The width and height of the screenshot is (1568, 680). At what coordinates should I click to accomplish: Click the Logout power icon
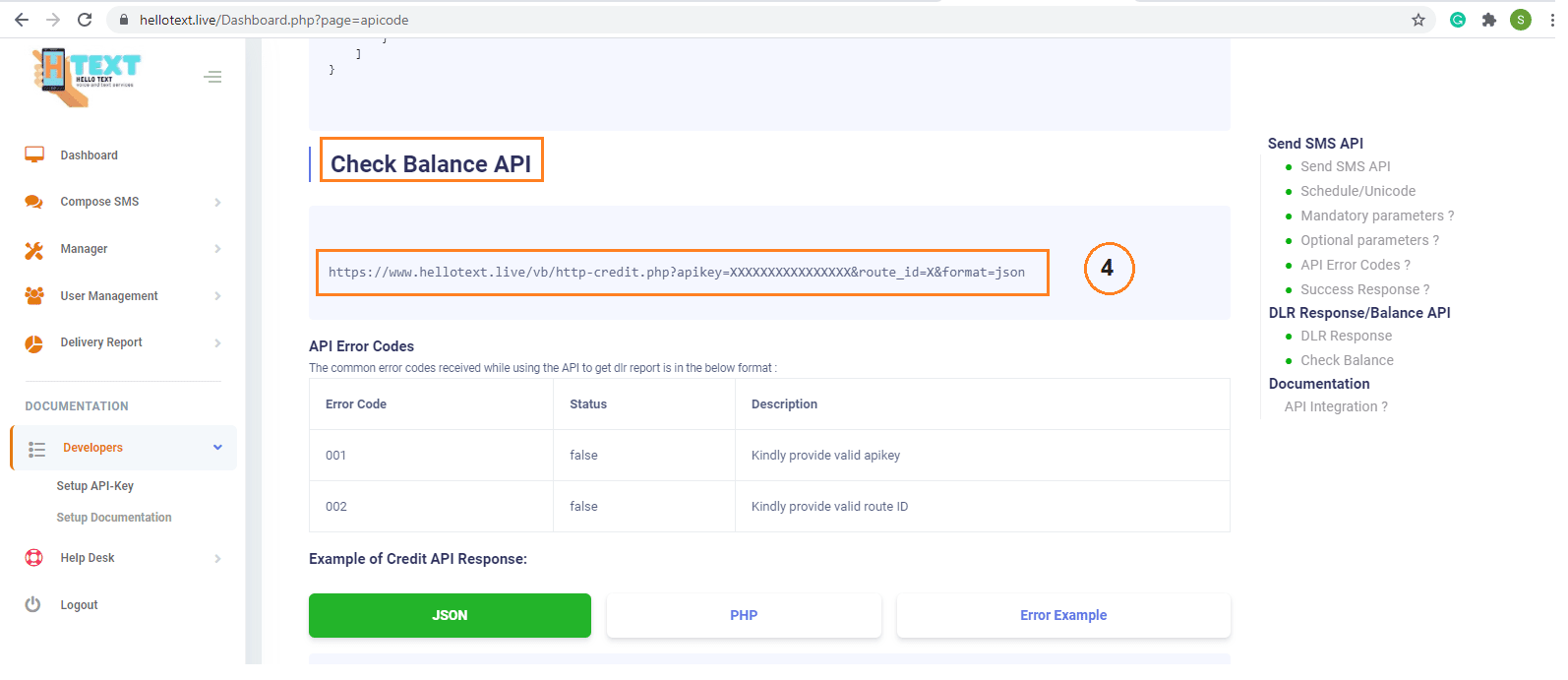[x=33, y=604]
